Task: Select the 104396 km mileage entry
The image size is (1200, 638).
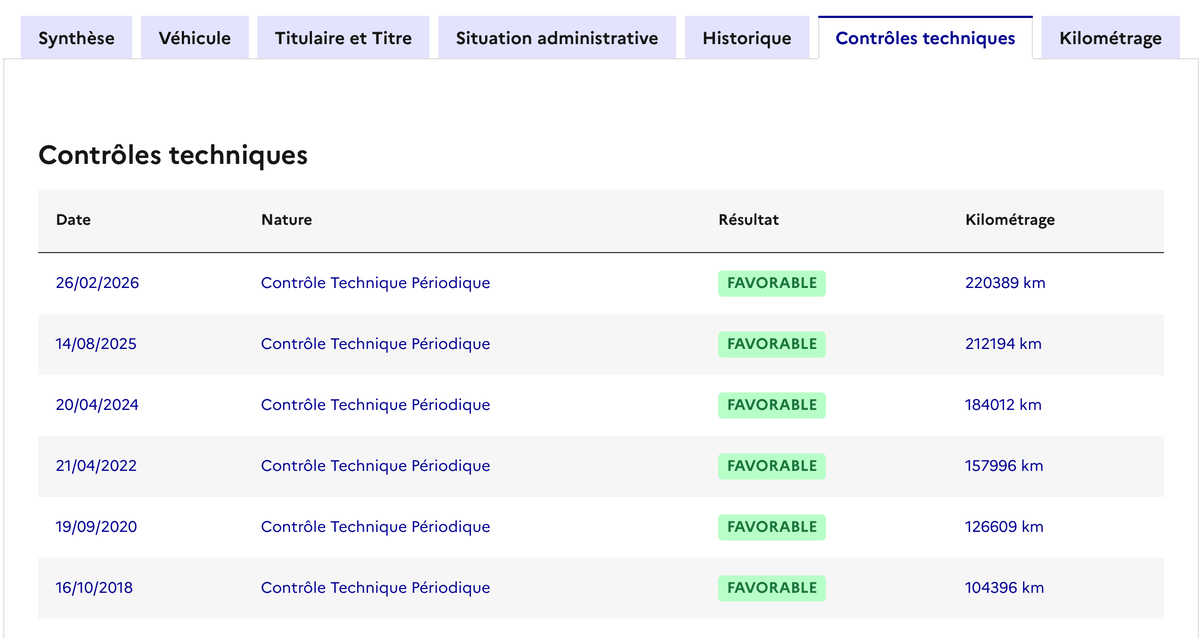Action: click(x=1004, y=588)
